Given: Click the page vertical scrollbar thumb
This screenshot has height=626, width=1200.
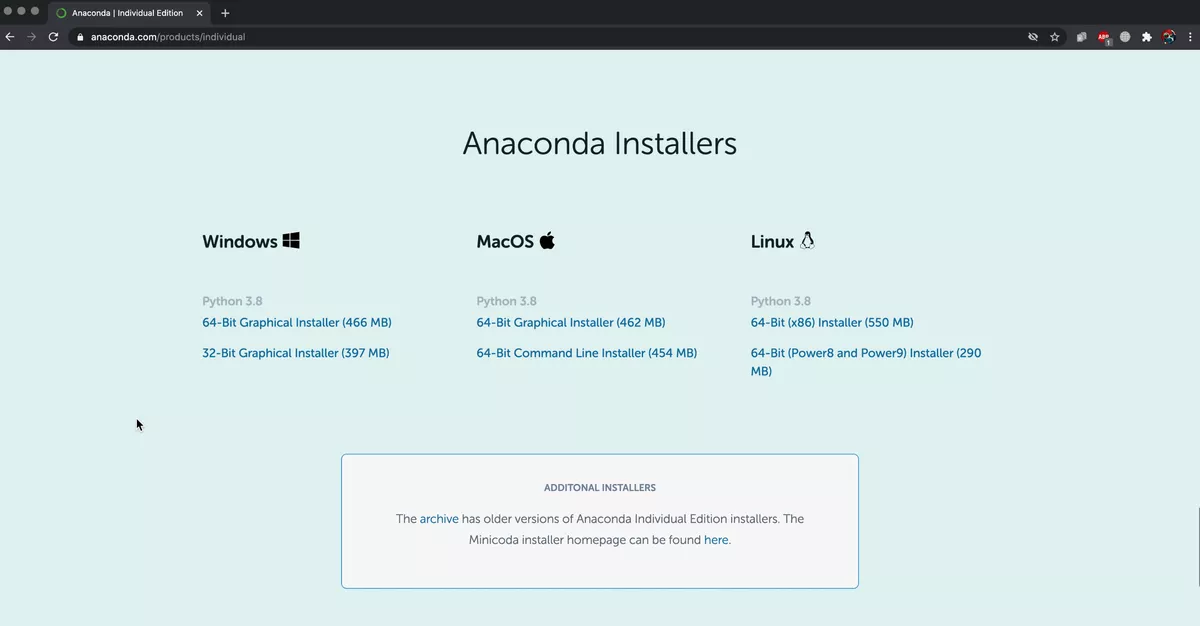Looking at the screenshot, I should 1197,547.
